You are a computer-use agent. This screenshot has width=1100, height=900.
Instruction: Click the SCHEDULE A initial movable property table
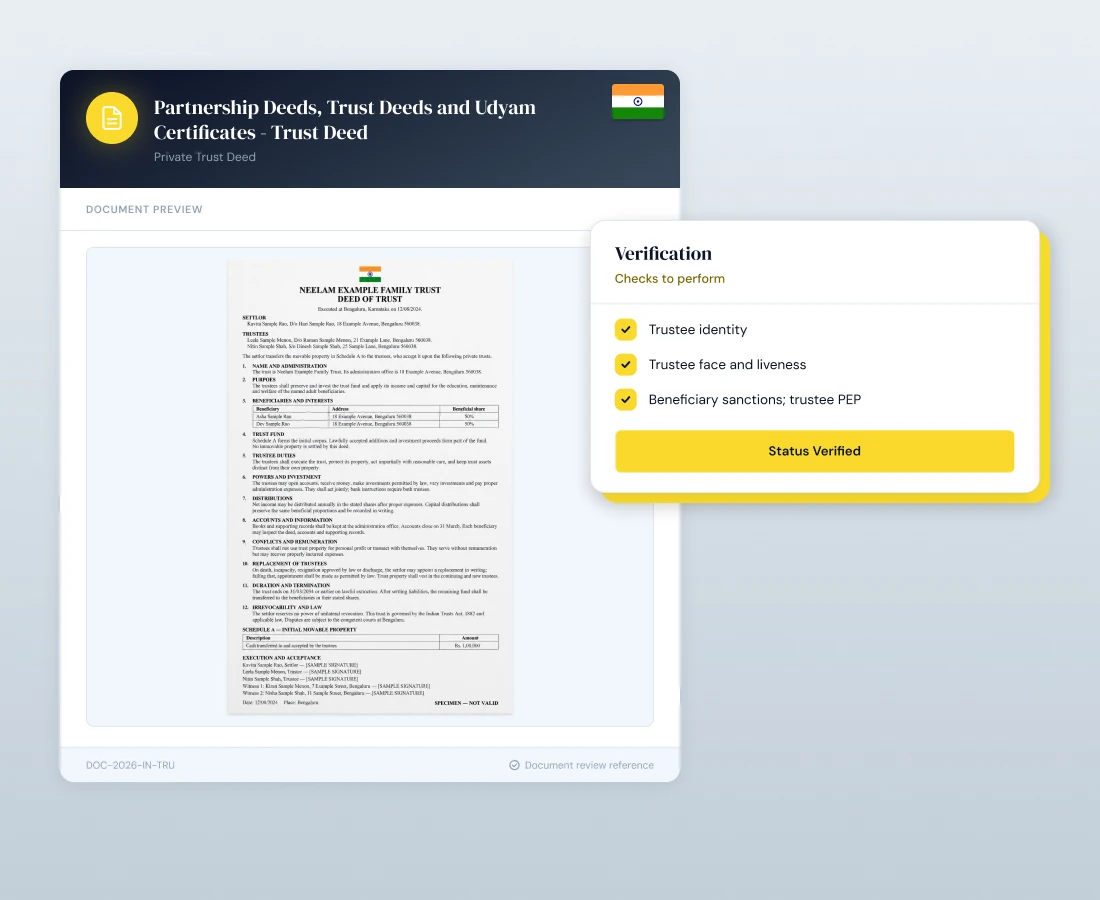click(370, 642)
